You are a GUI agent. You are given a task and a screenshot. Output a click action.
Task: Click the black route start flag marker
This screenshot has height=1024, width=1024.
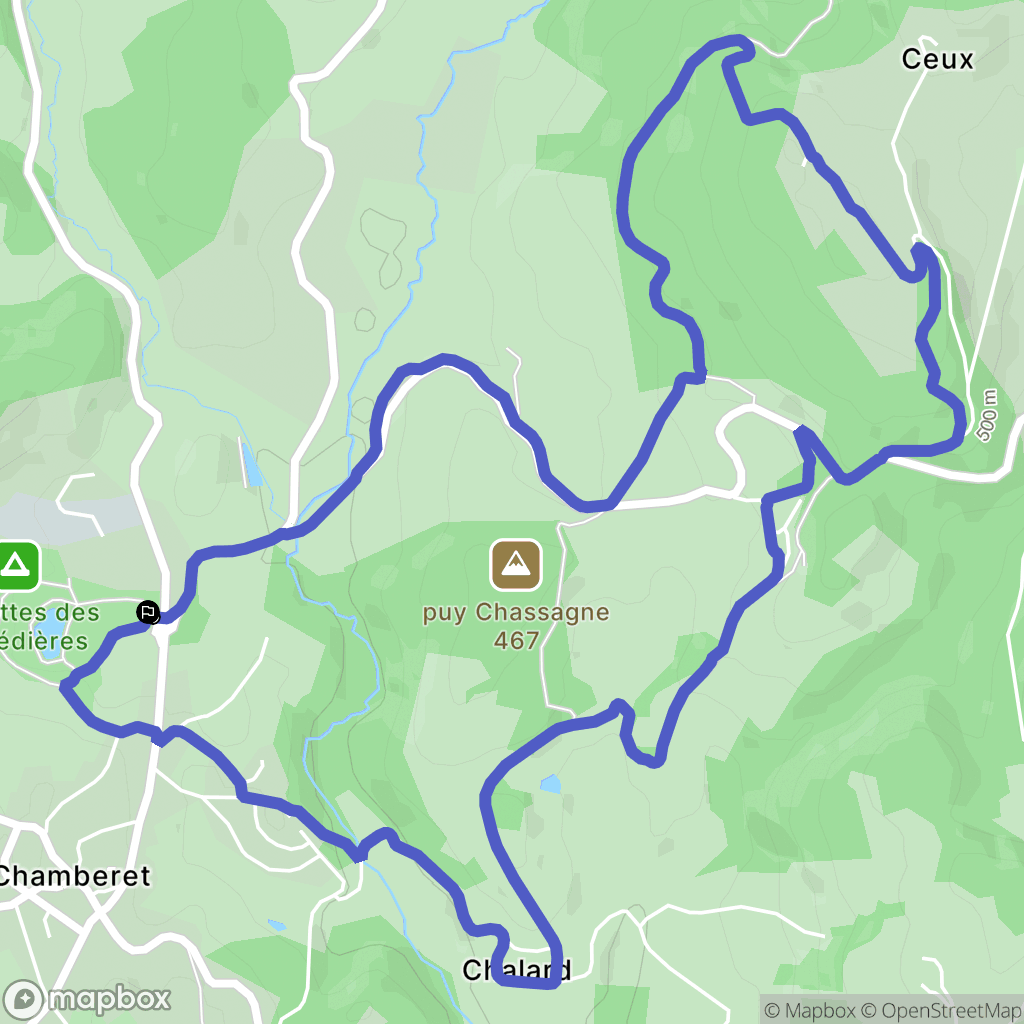pos(148,613)
